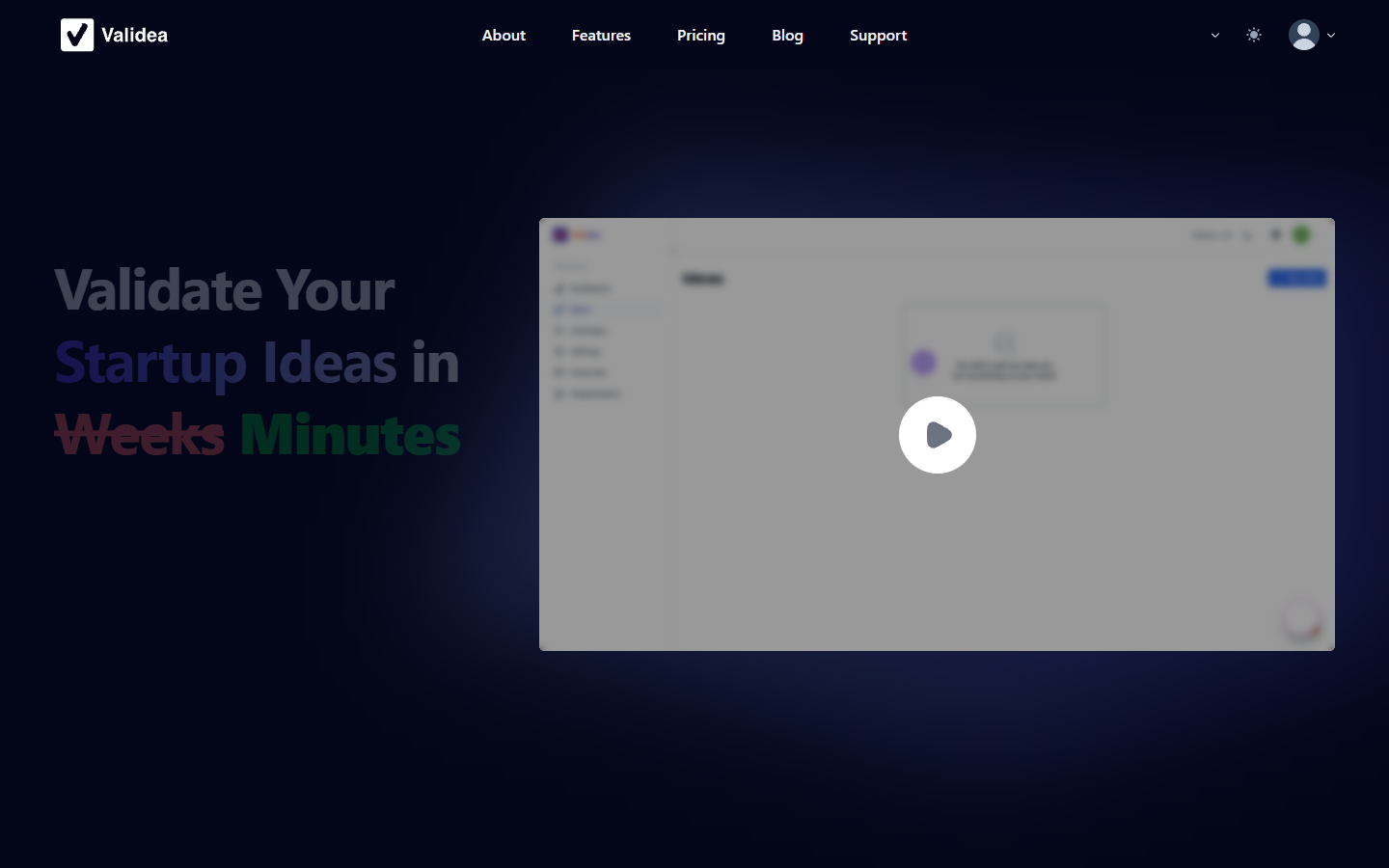
Task: Open the Pricing page
Action: click(x=700, y=35)
